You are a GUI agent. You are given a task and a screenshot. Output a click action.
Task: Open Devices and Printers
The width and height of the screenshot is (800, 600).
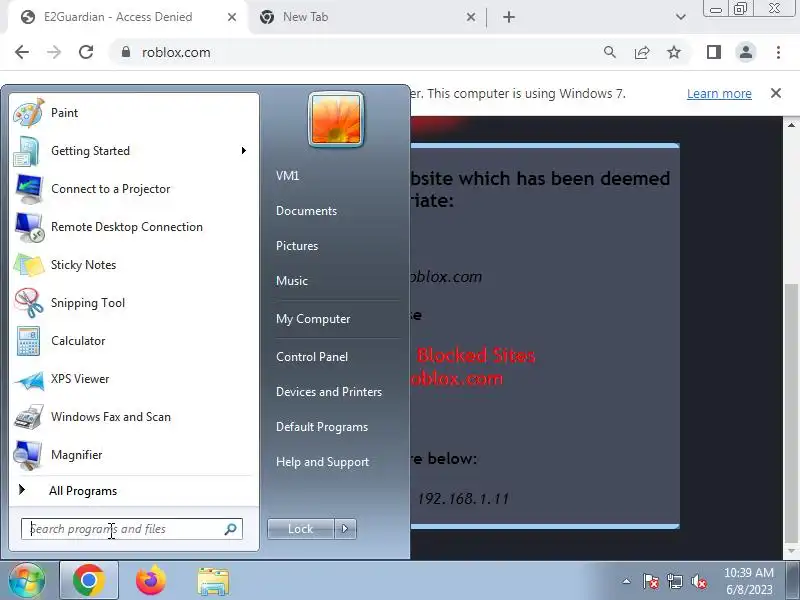[329, 392]
